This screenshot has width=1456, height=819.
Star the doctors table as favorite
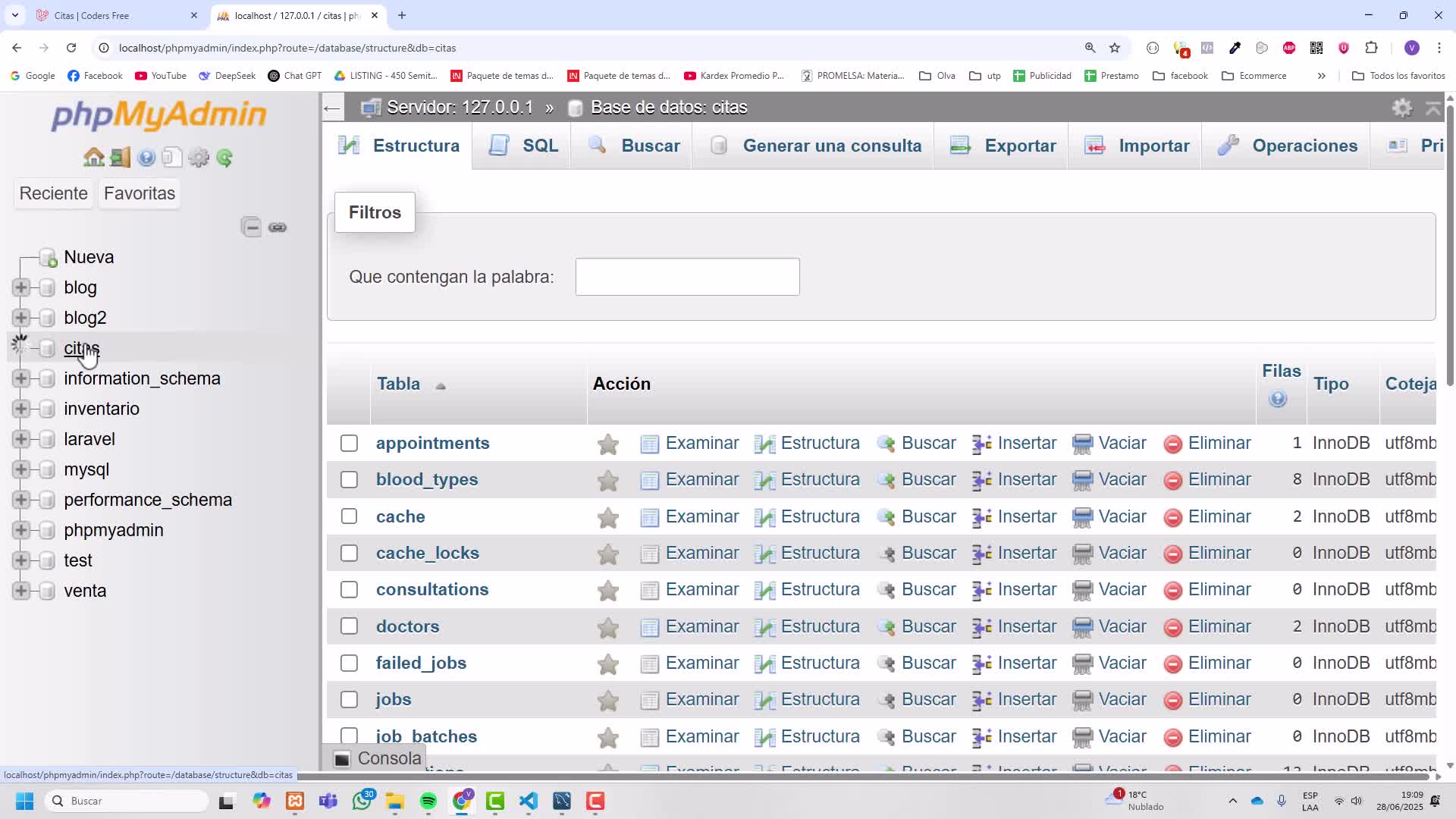click(608, 628)
